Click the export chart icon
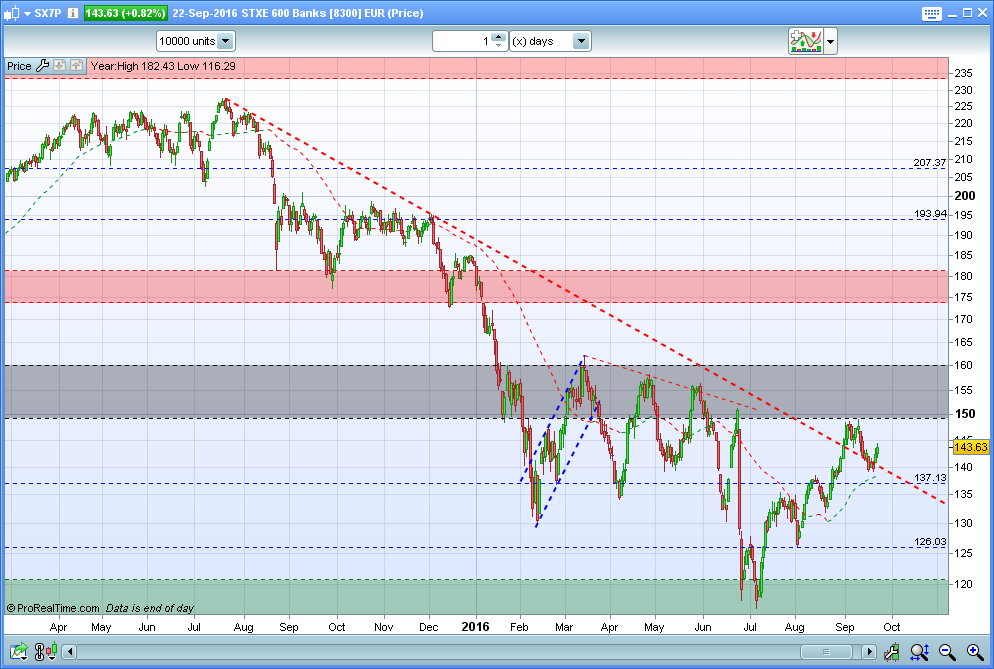This screenshot has width=994, height=669. pyautogui.click(x=18, y=651)
